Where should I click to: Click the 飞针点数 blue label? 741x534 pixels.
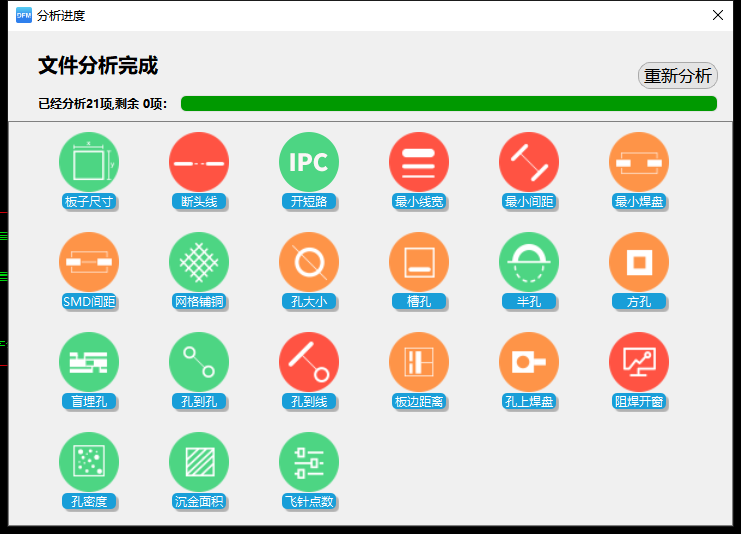coord(309,501)
